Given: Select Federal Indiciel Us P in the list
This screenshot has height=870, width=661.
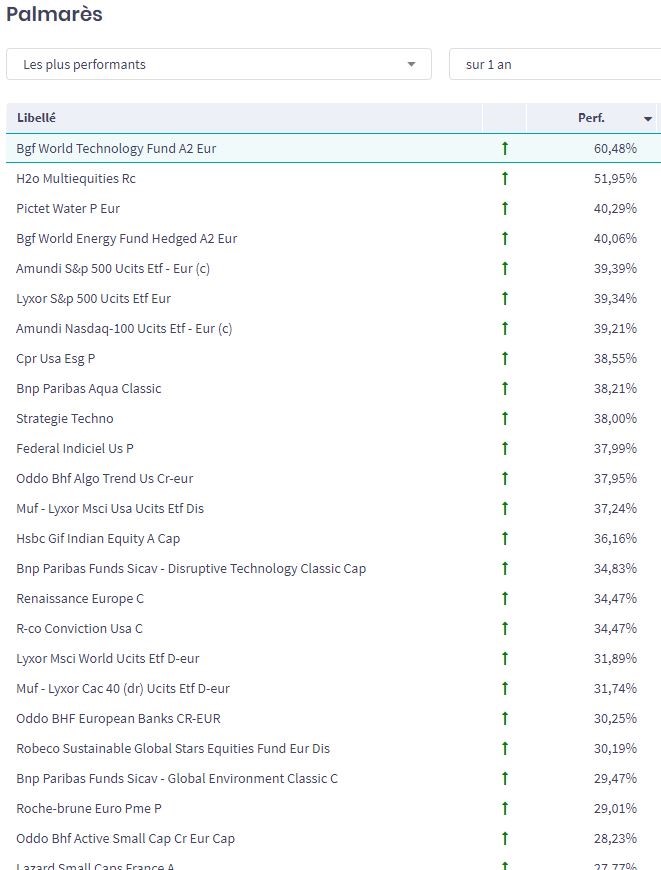Looking at the screenshot, I should click(x=75, y=448).
